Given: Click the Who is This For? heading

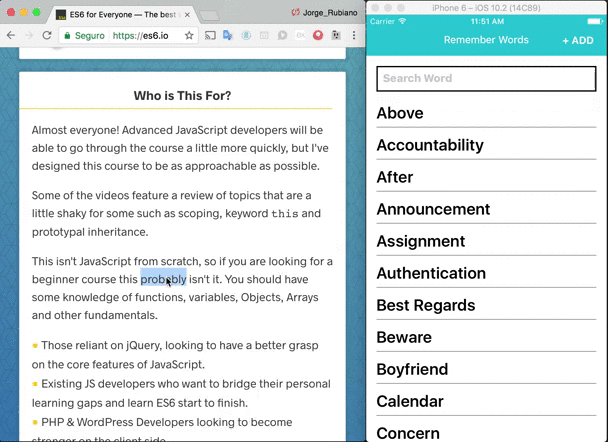Looking at the screenshot, I should [x=182, y=96].
